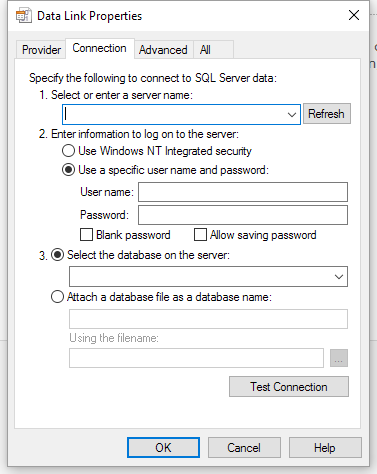Viewport: 377px width, 474px height.
Task: Confirm with the OK button
Action: pyautogui.click(x=163, y=448)
